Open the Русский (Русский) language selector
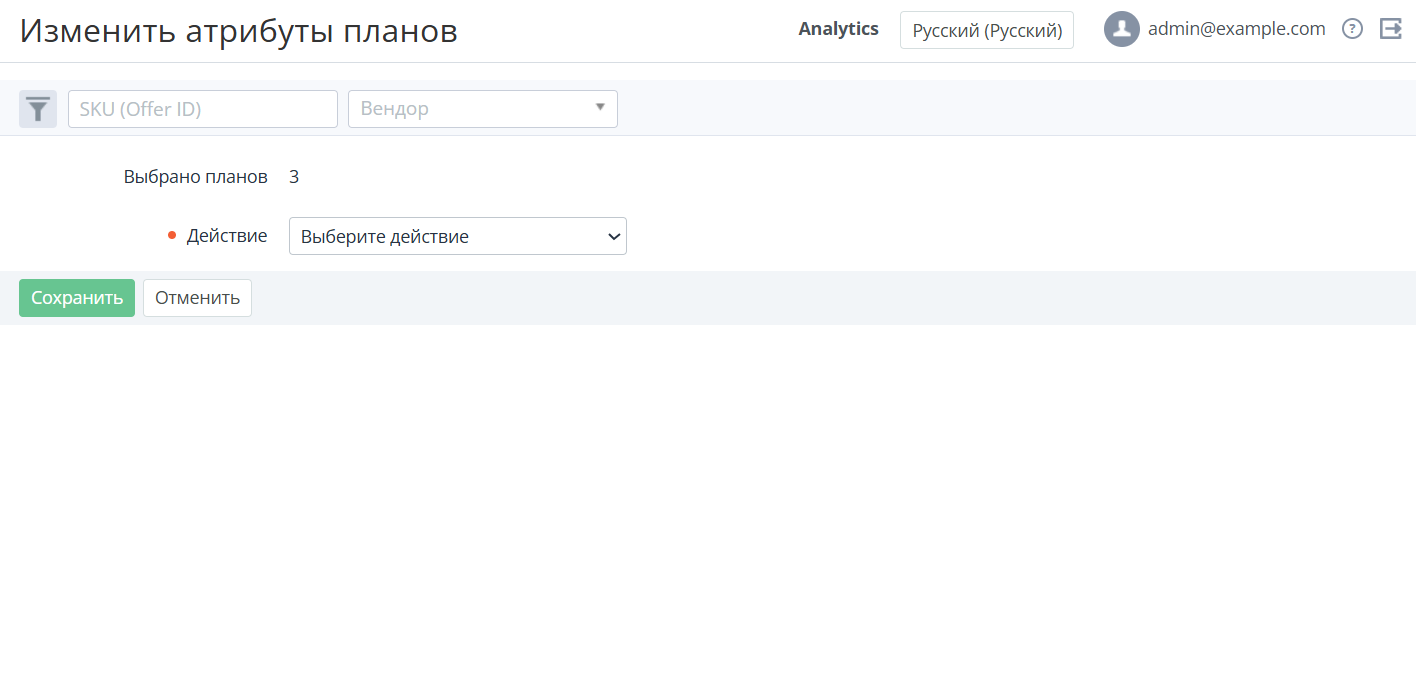The width and height of the screenshot is (1416, 700). (987, 30)
